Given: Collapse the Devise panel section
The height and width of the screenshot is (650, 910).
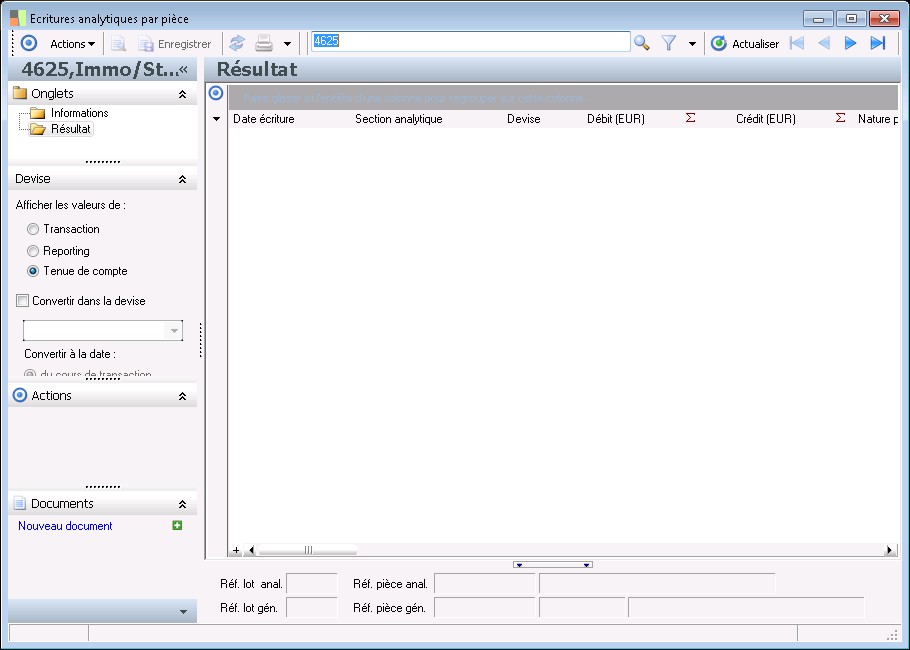Looking at the screenshot, I should (182, 179).
